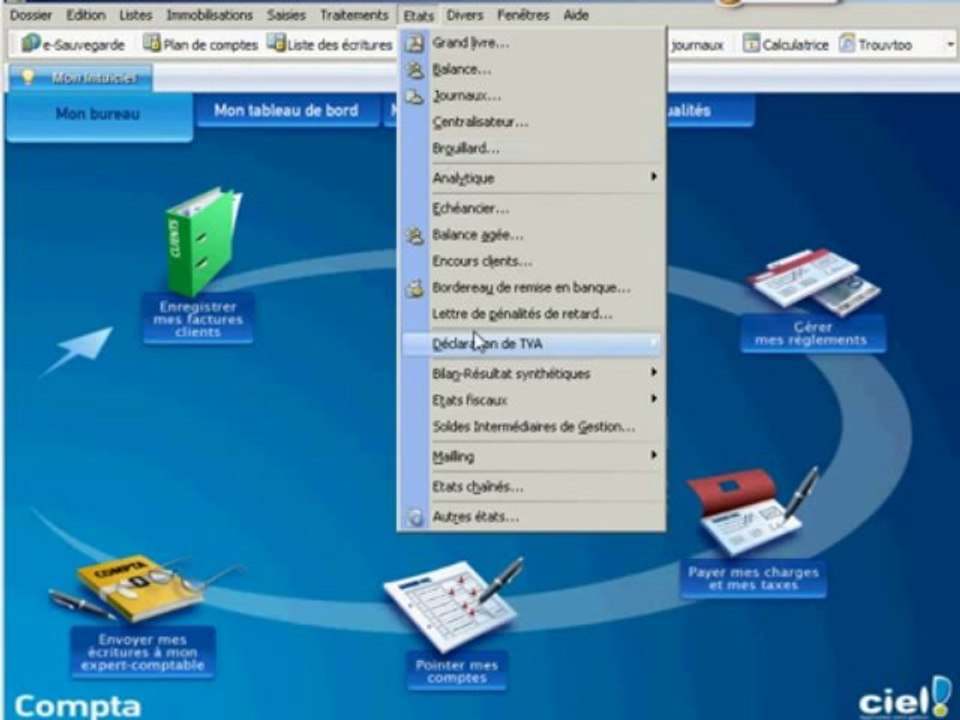The image size is (960, 720).
Task: Click the checklist sheet with pen icon
Action: 453,603
